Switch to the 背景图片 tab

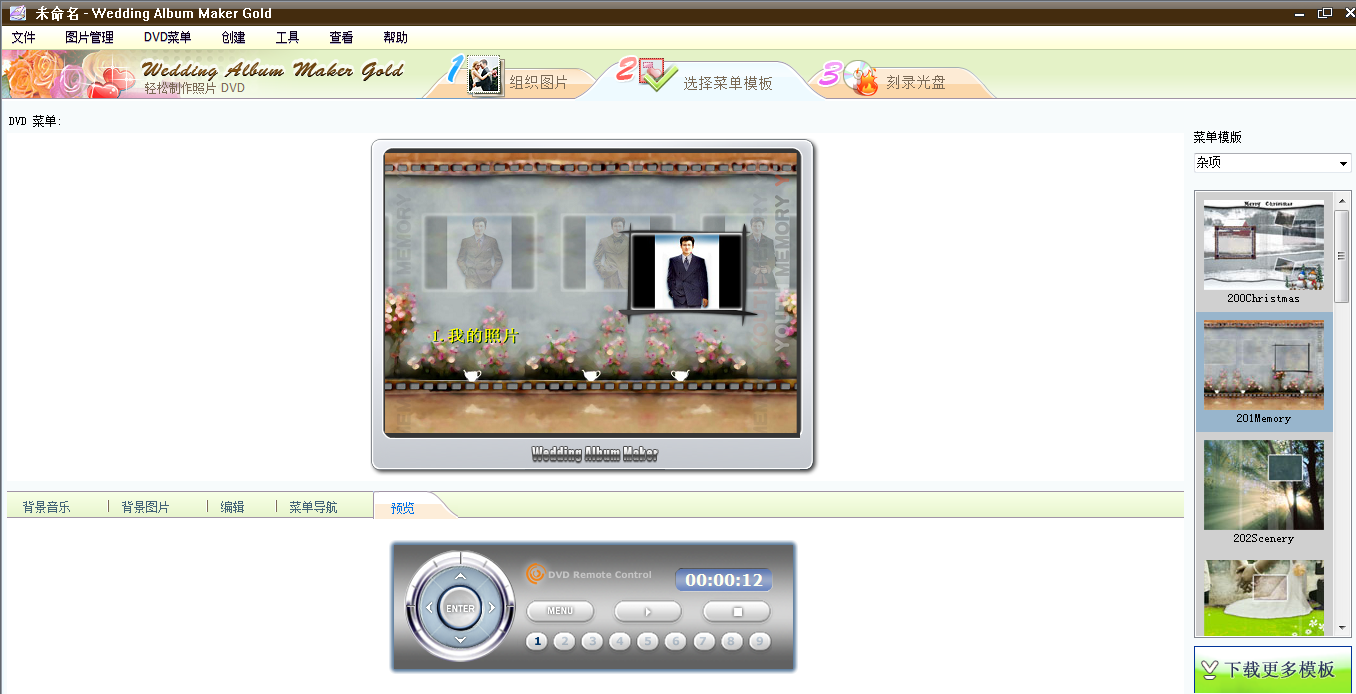pyautogui.click(x=145, y=507)
